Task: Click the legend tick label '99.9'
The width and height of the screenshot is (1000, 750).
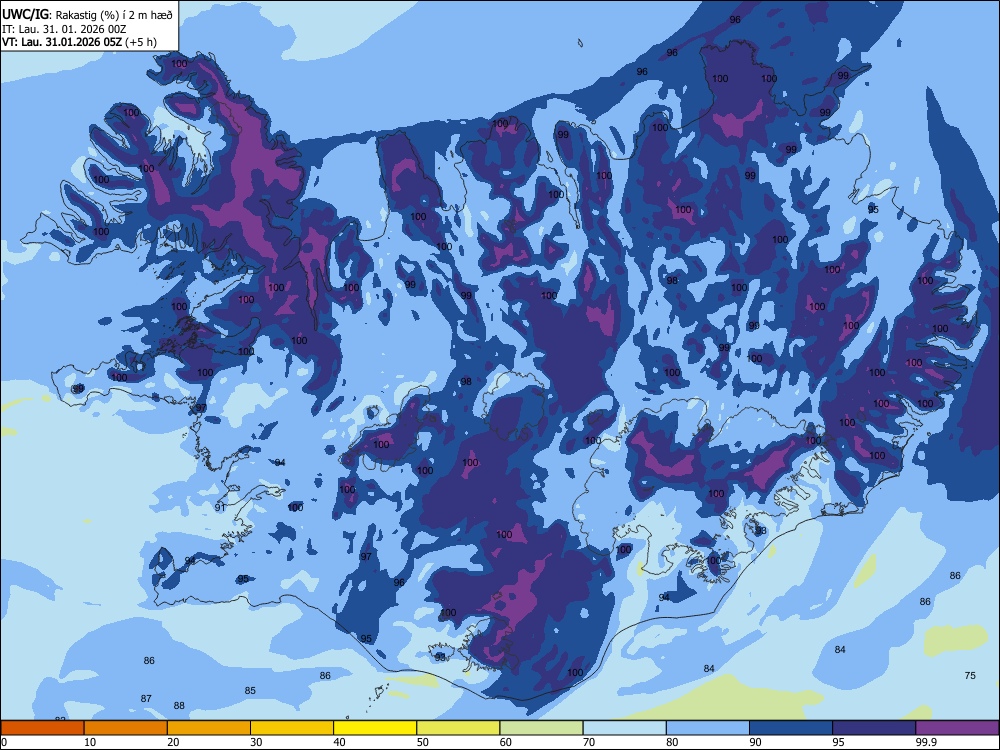Action: pos(926,742)
